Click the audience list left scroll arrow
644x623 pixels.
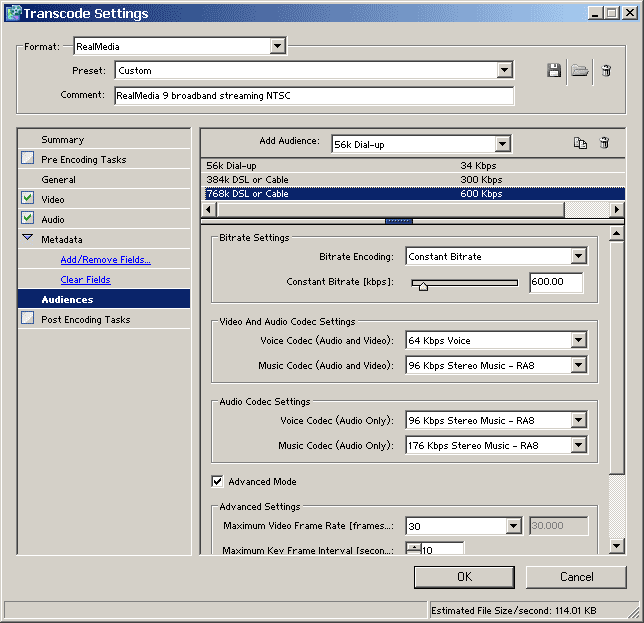tap(209, 209)
